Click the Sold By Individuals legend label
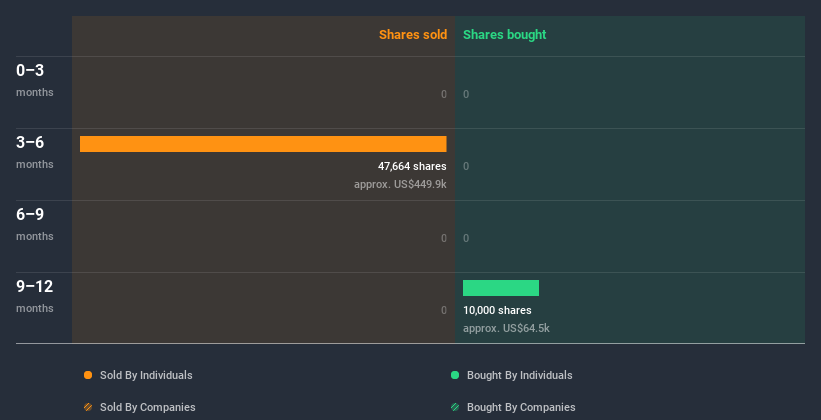The width and height of the screenshot is (821, 420). [146, 375]
